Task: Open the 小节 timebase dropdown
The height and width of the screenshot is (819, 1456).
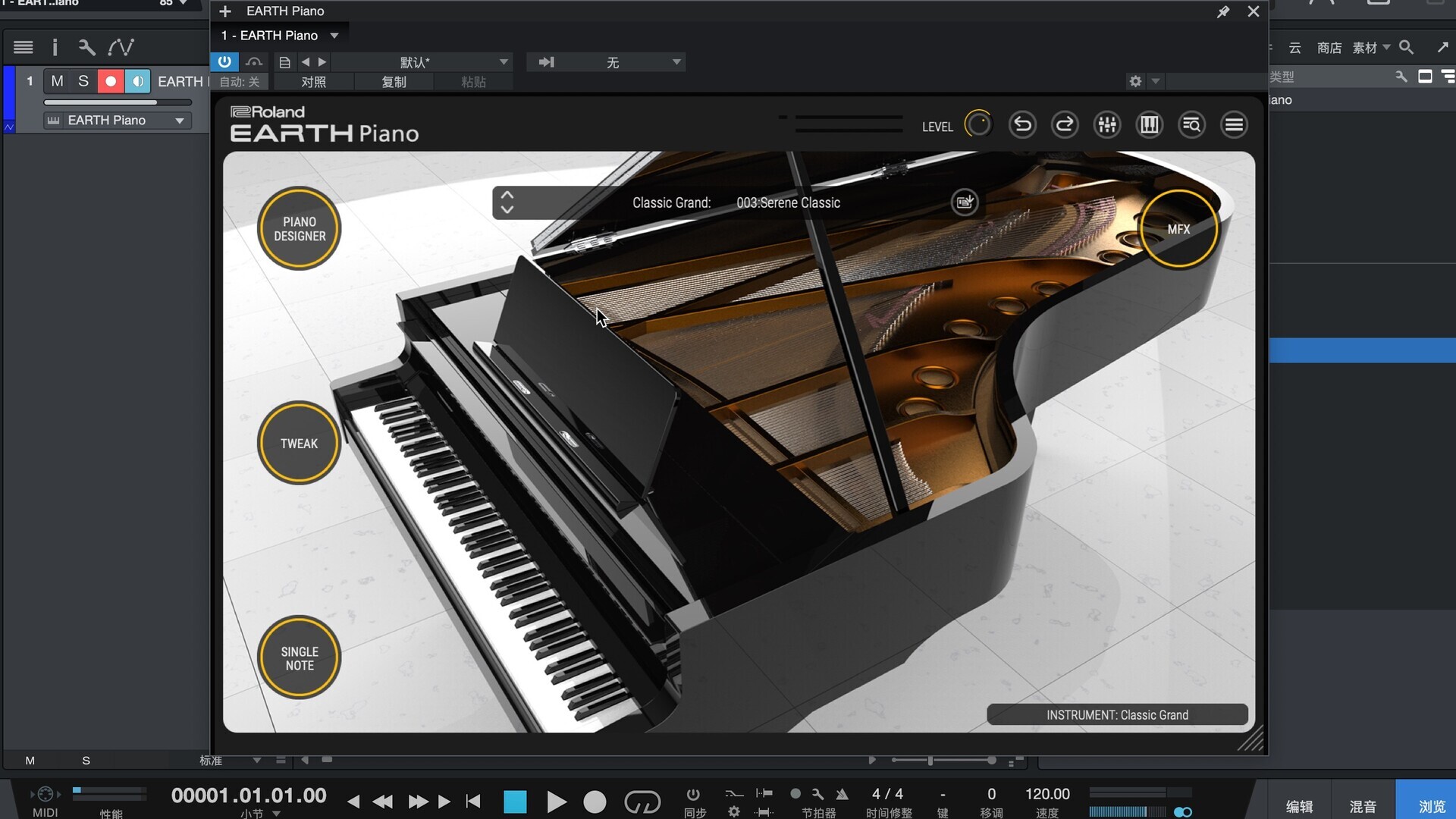Action: click(260, 813)
